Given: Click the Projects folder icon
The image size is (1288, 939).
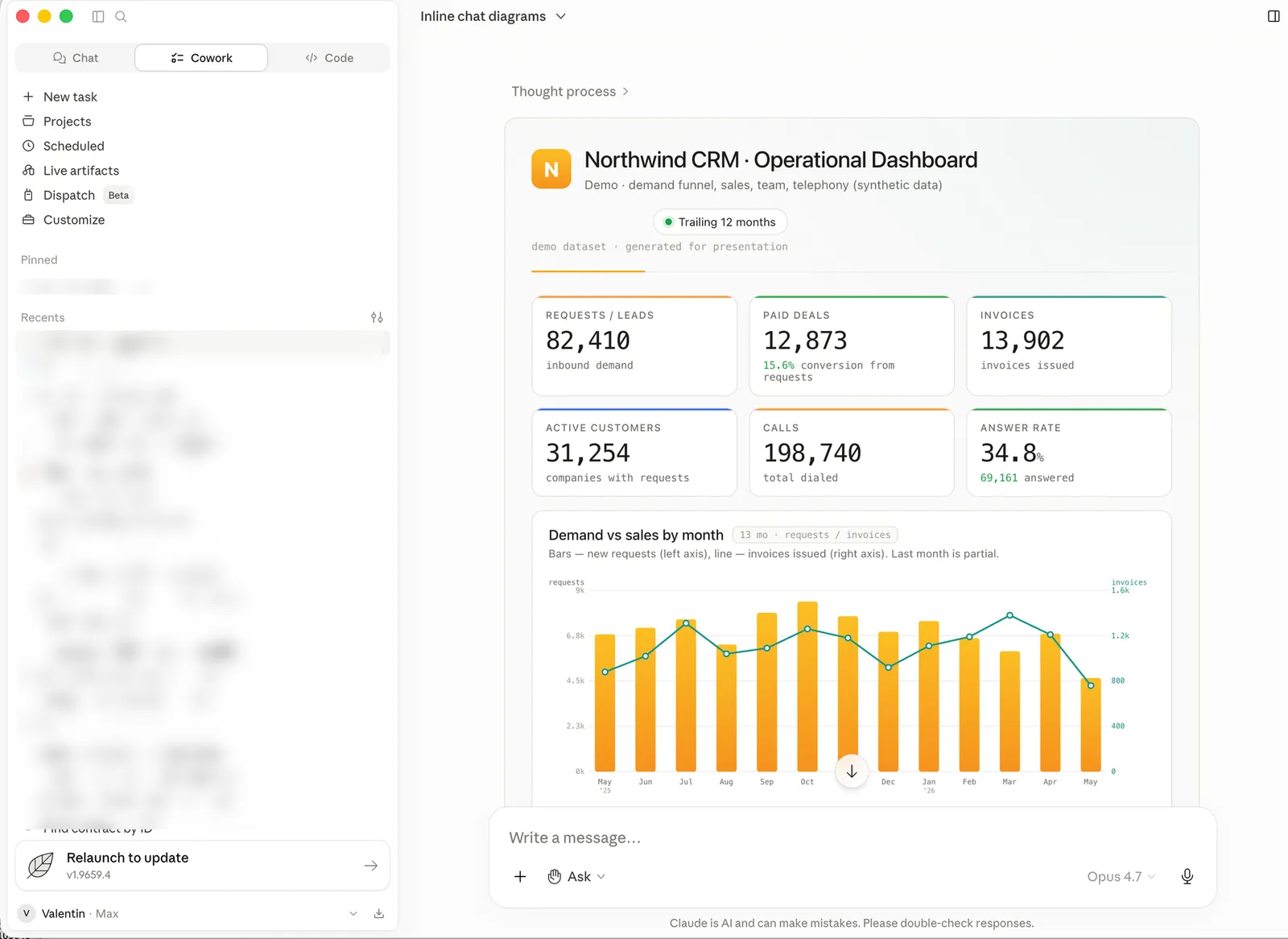Looking at the screenshot, I should pos(28,122).
